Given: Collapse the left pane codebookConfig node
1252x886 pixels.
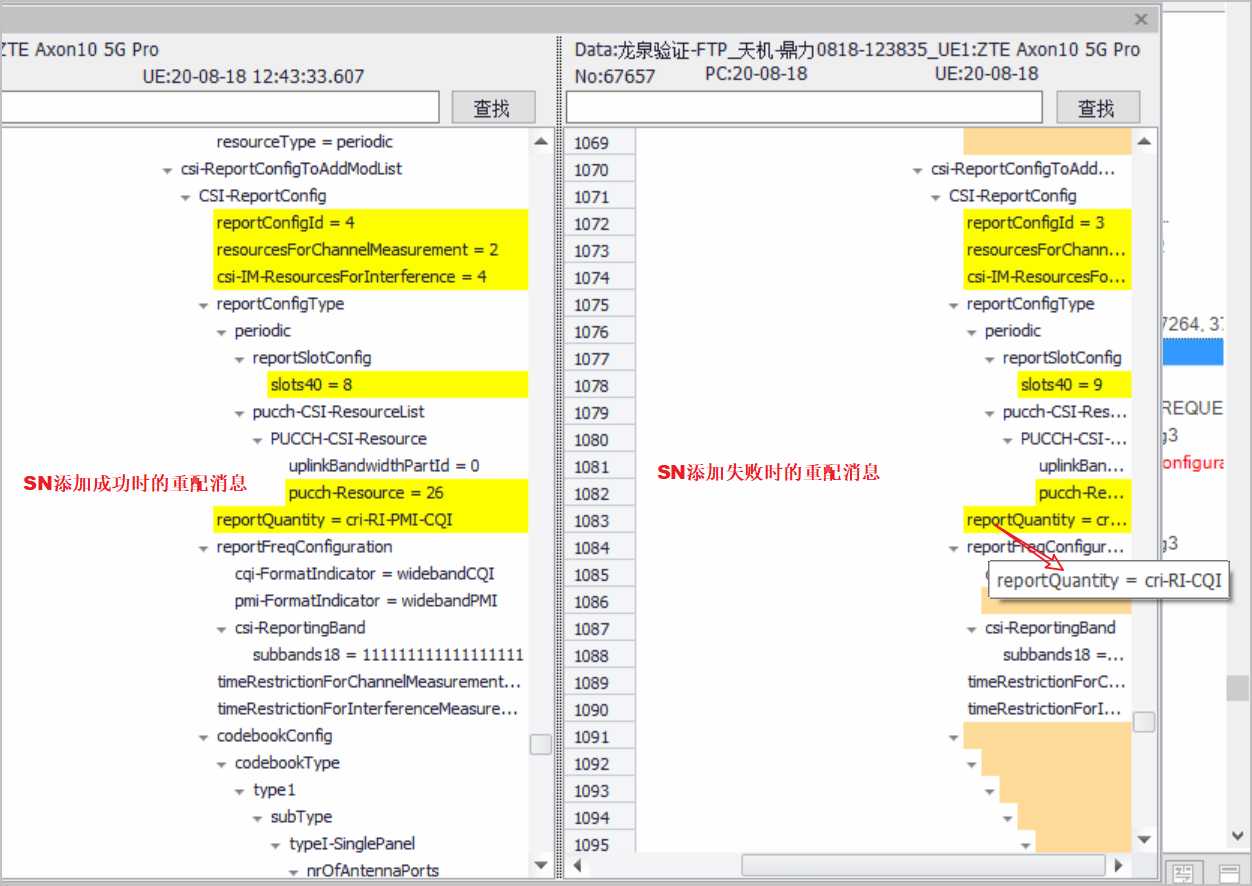Looking at the screenshot, I should pos(203,737).
